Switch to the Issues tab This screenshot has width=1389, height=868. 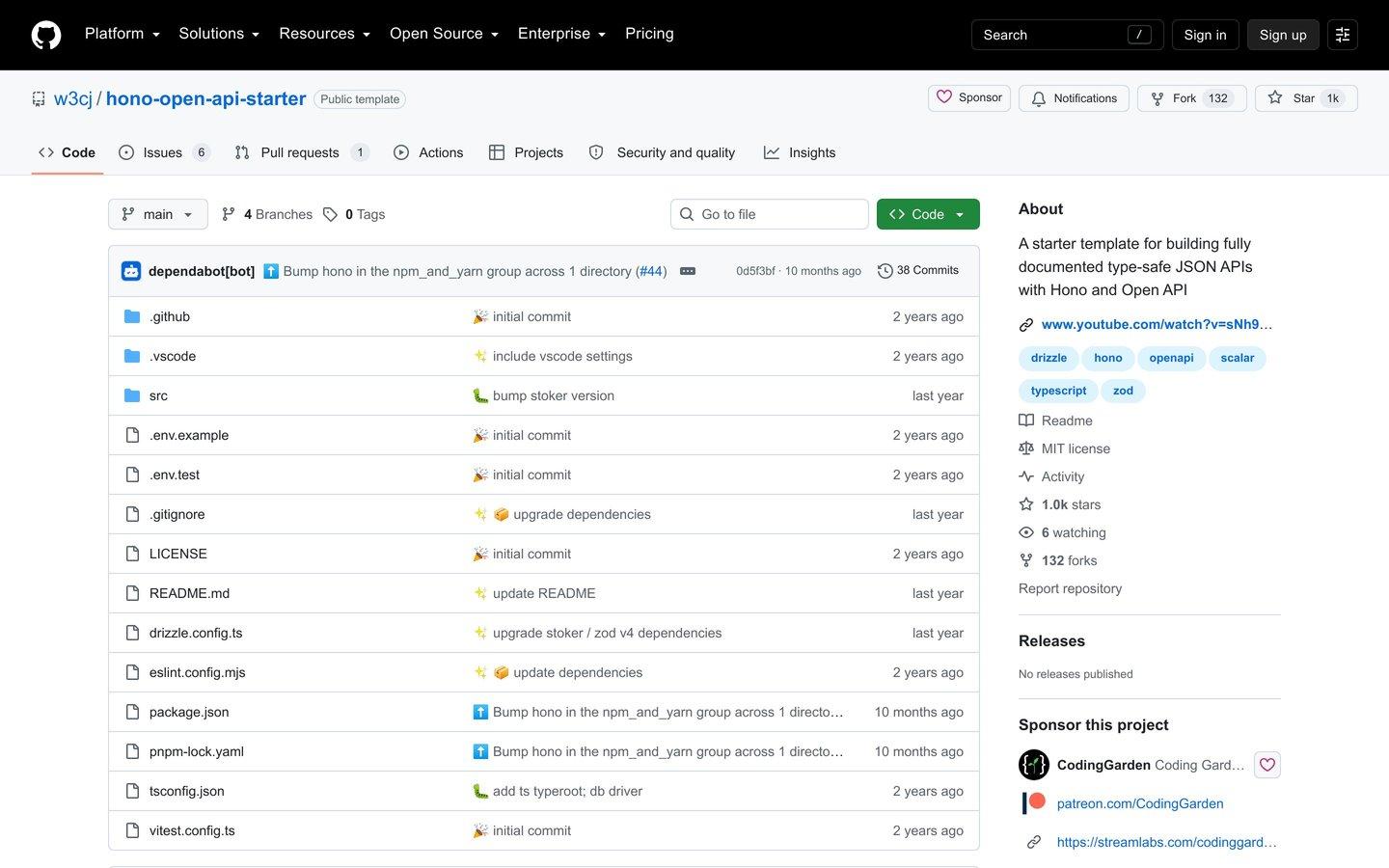[163, 152]
